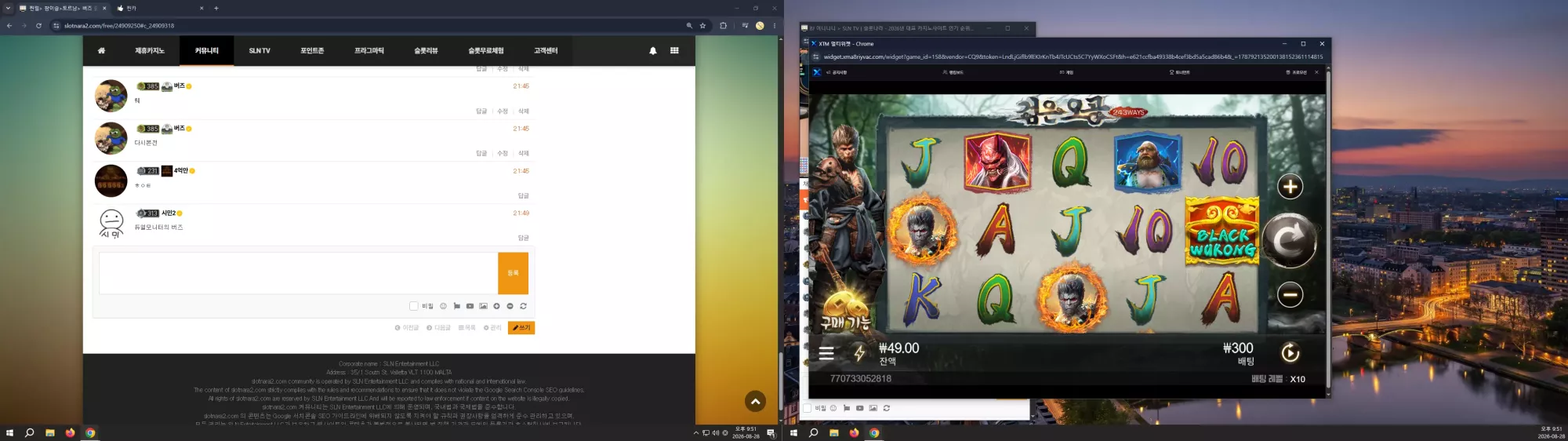Tick the 비밀 checkbox in the background window

click(807, 408)
